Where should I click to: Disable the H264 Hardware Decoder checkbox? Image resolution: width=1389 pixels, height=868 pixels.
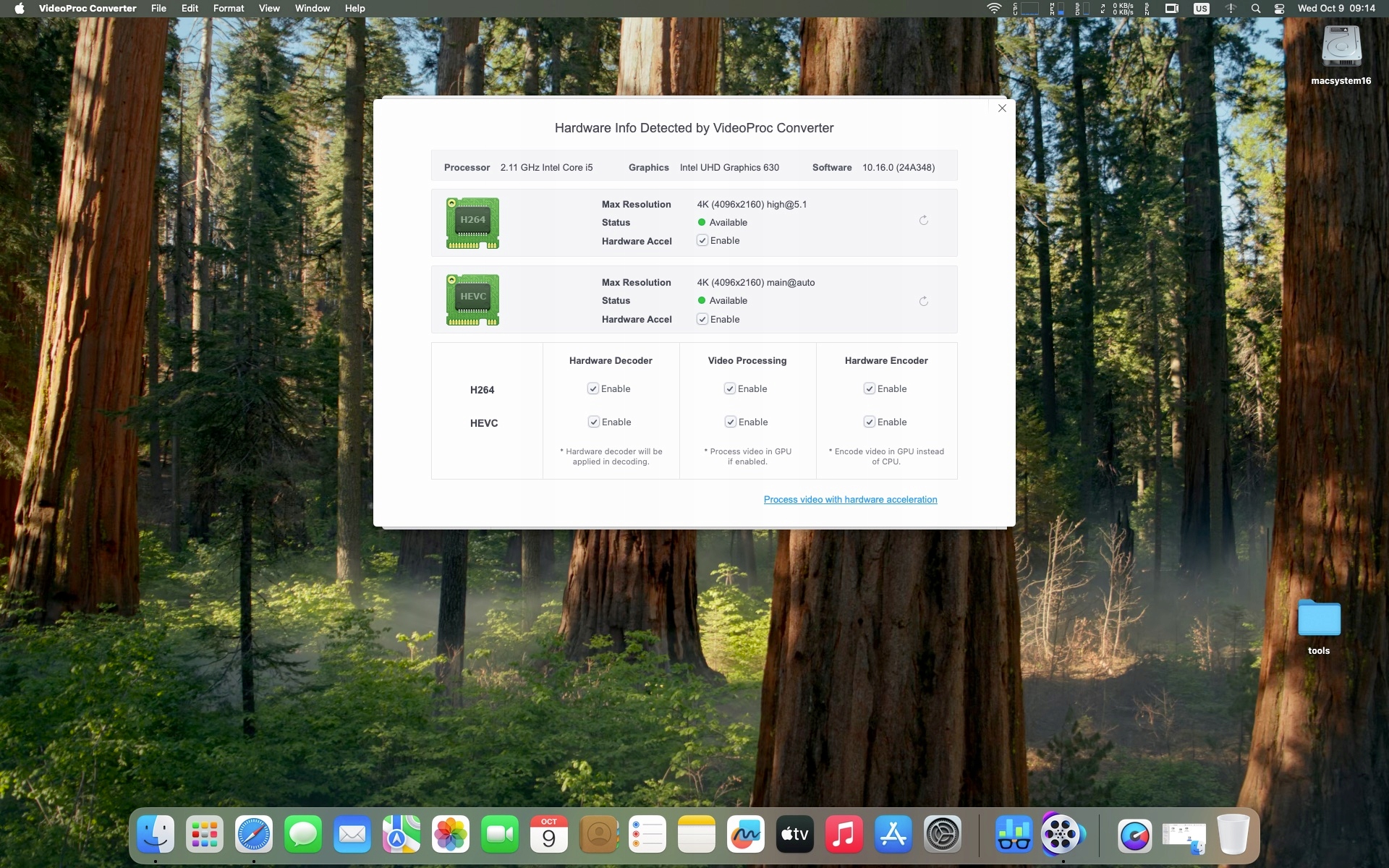point(593,389)
